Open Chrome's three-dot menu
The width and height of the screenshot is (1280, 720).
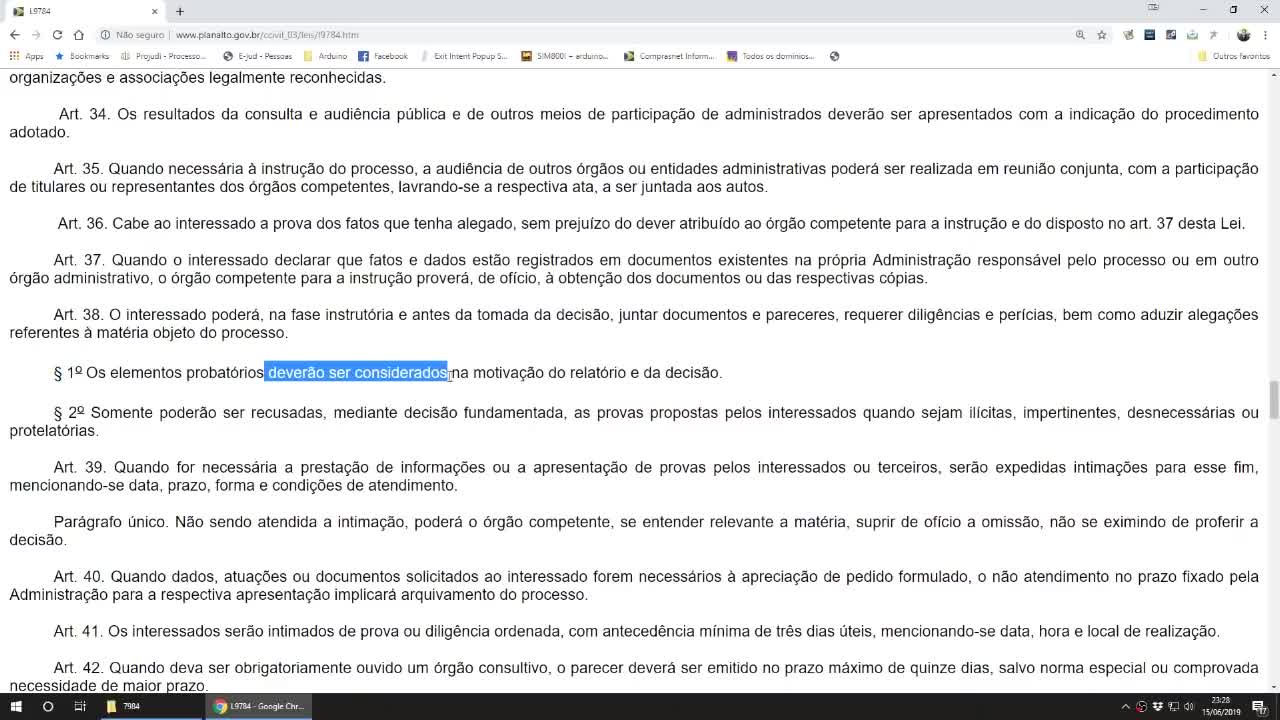1265,35
